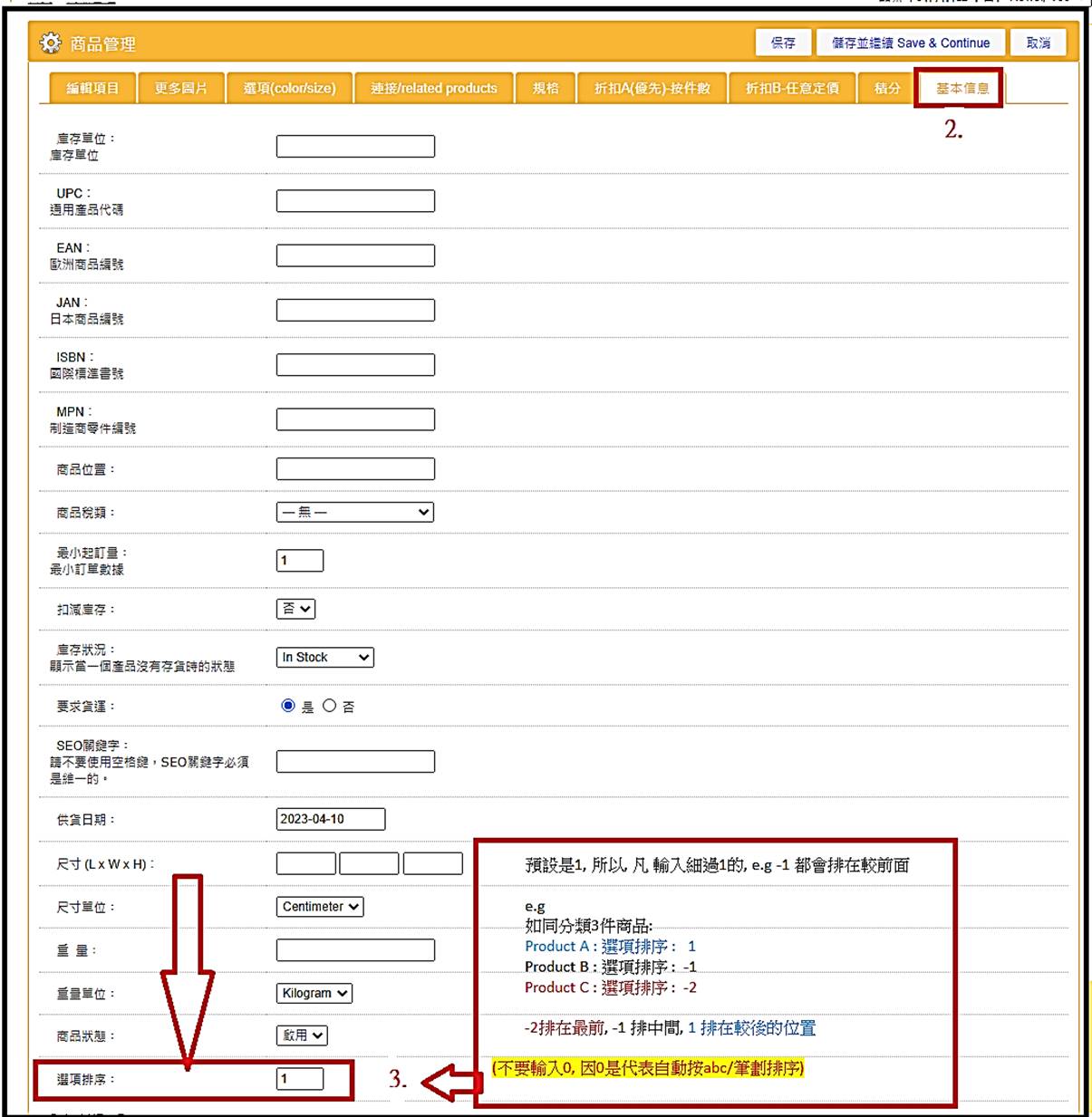
Task: Click the SEO關鍵字 text field
Action: 355,762
